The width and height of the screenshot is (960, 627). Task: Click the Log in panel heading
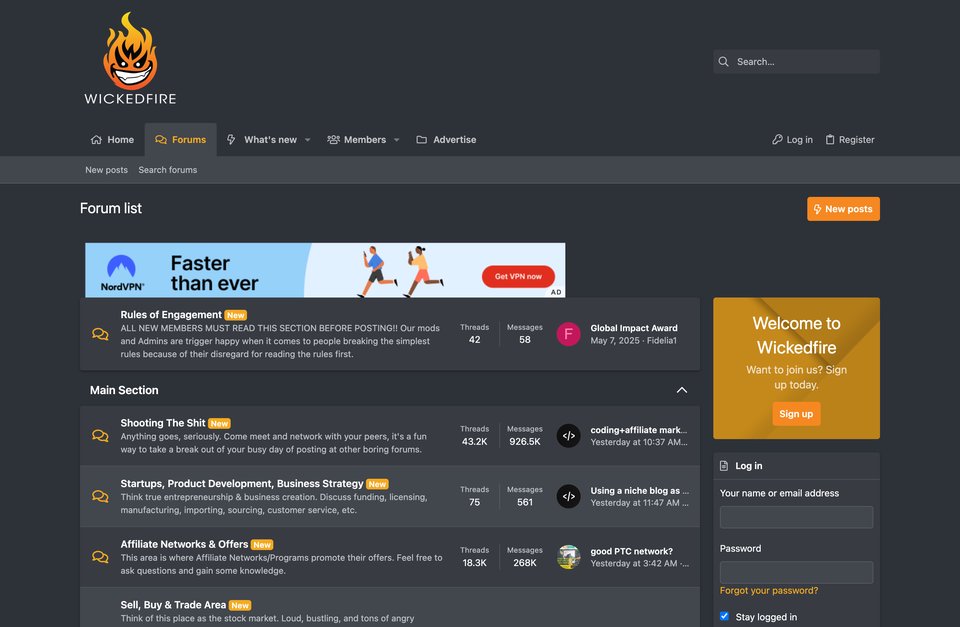point(749,466)
